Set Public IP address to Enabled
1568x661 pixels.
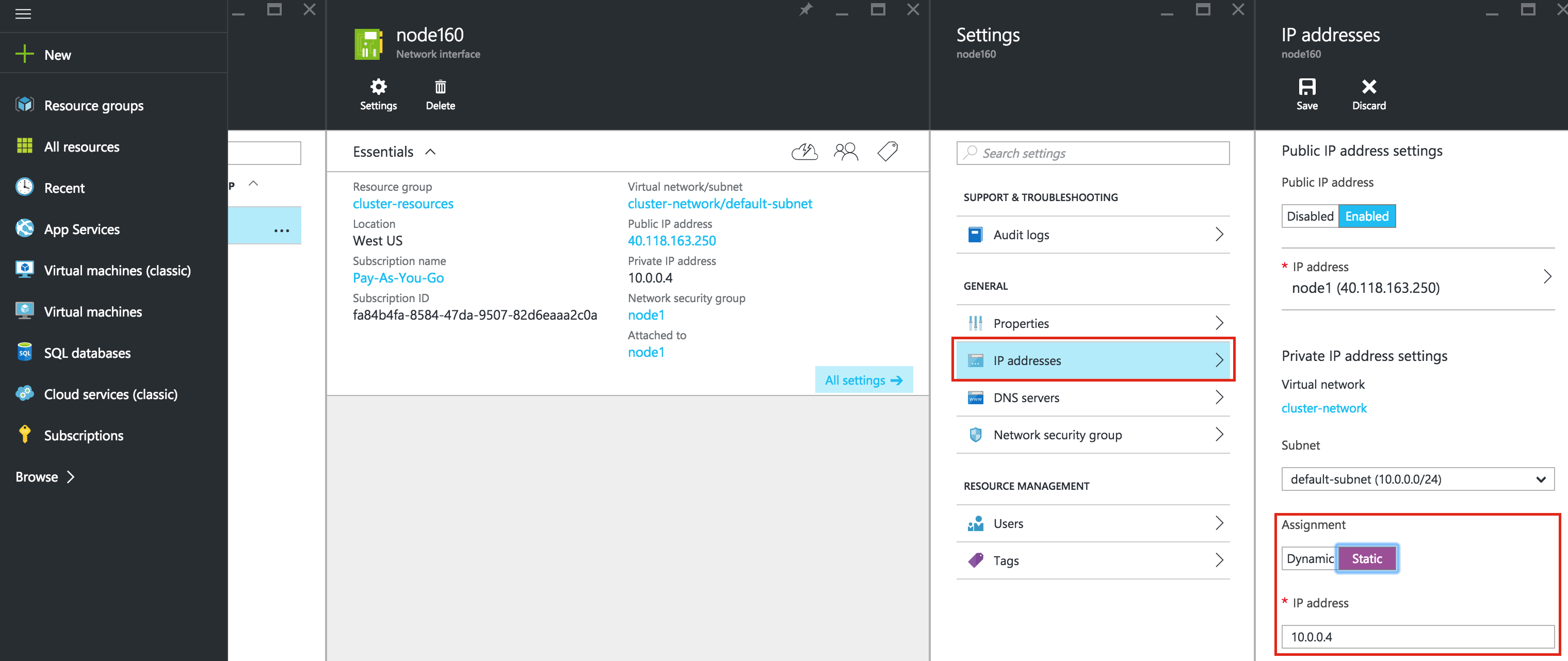tap(1367, 217)
